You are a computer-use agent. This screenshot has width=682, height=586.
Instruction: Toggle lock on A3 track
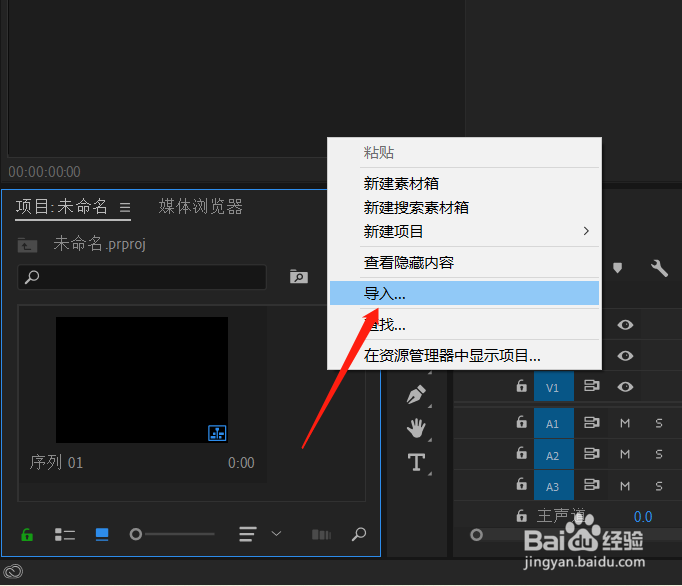click(521, 484)
